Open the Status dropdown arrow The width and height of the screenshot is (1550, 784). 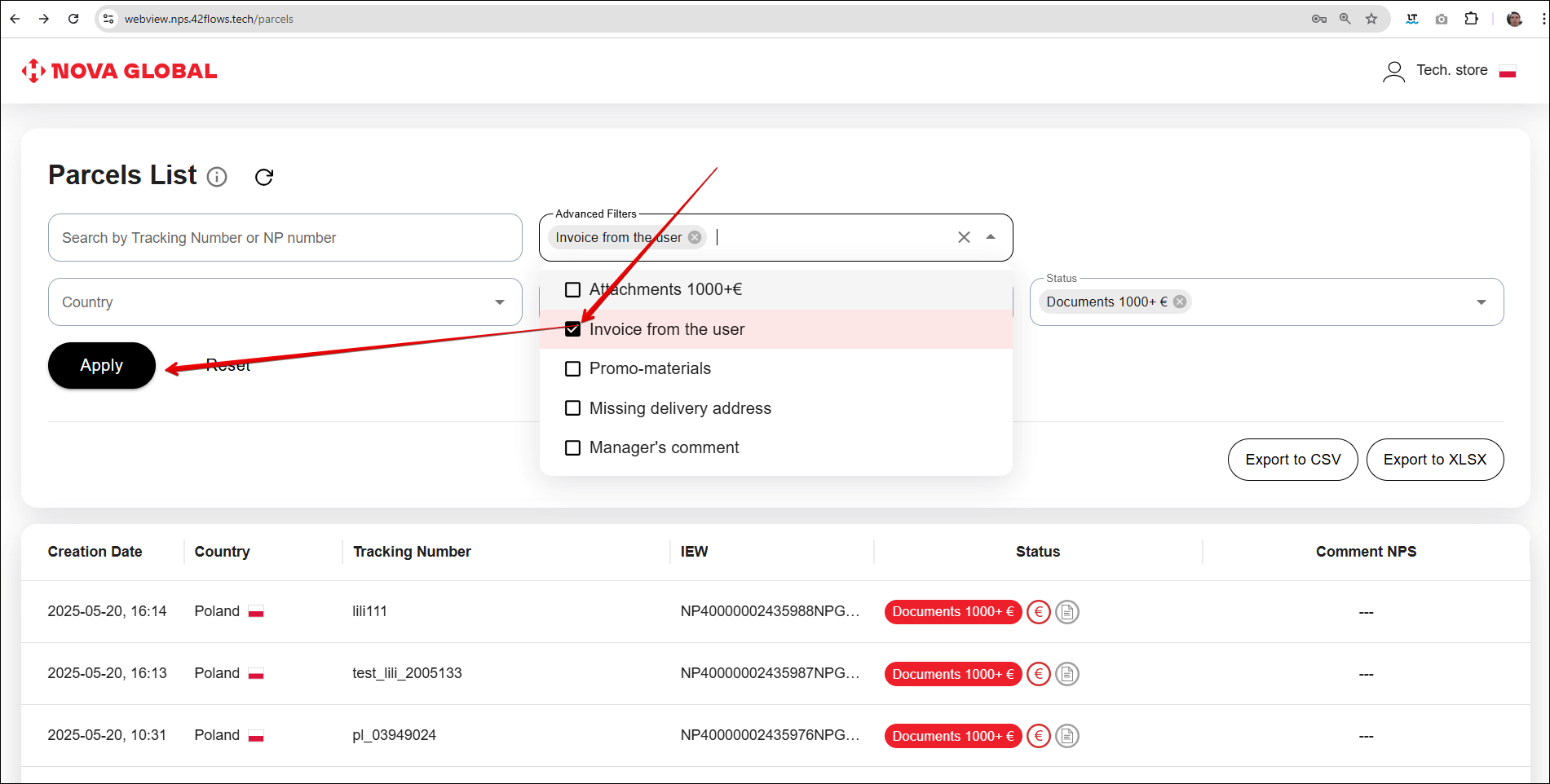1481,302
